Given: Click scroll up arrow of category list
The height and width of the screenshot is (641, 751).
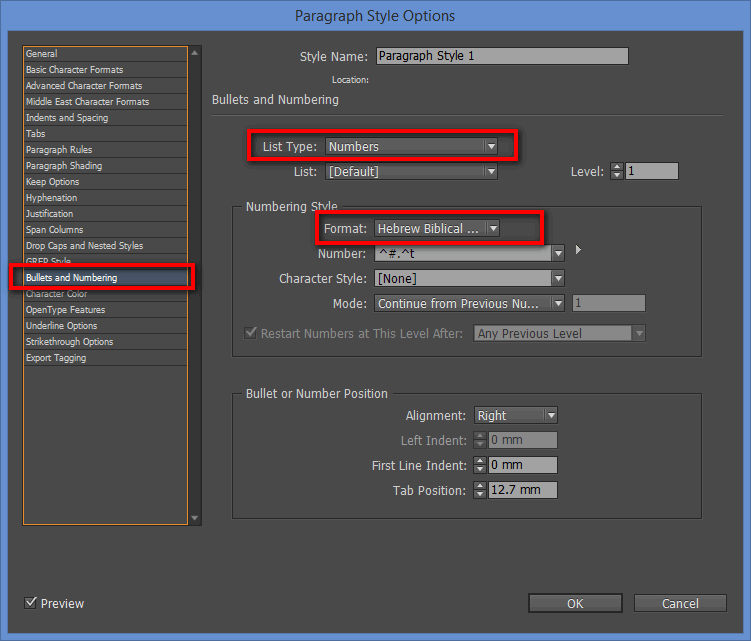Looking at the screenshot, I should click(194, 53).
